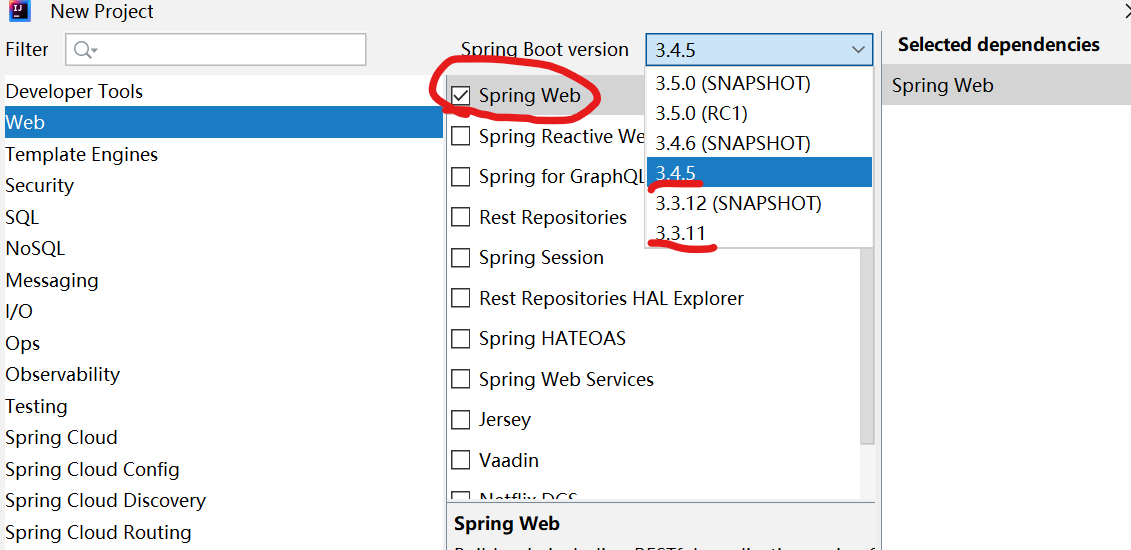The width and height of the screenshot is (1131, 550).
Task: Enable the Spring Session checkbox
Action: click(460, 257)
